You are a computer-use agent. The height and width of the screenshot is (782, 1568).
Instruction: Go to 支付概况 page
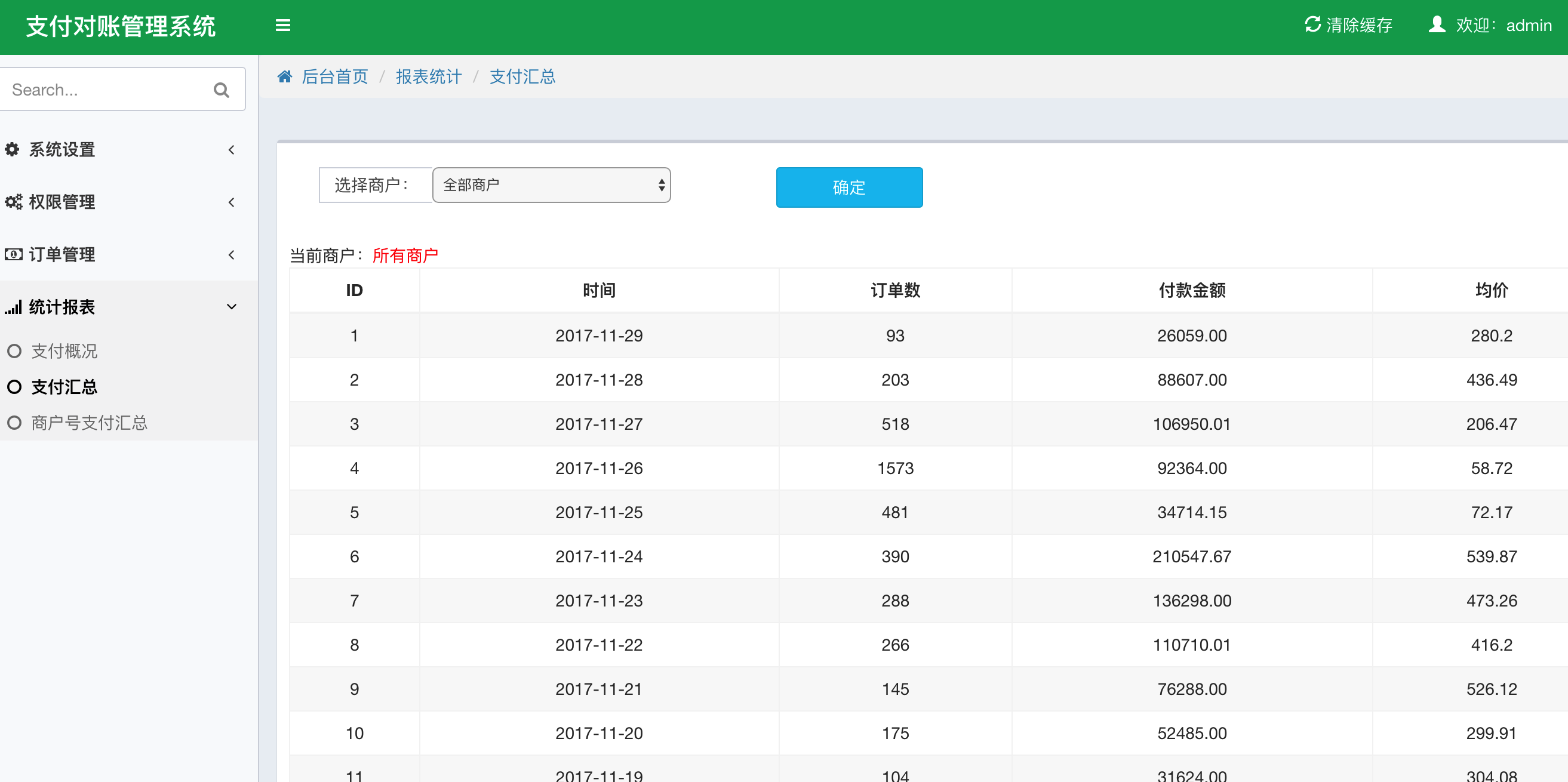pyautogui.click(x=64, y=351)
